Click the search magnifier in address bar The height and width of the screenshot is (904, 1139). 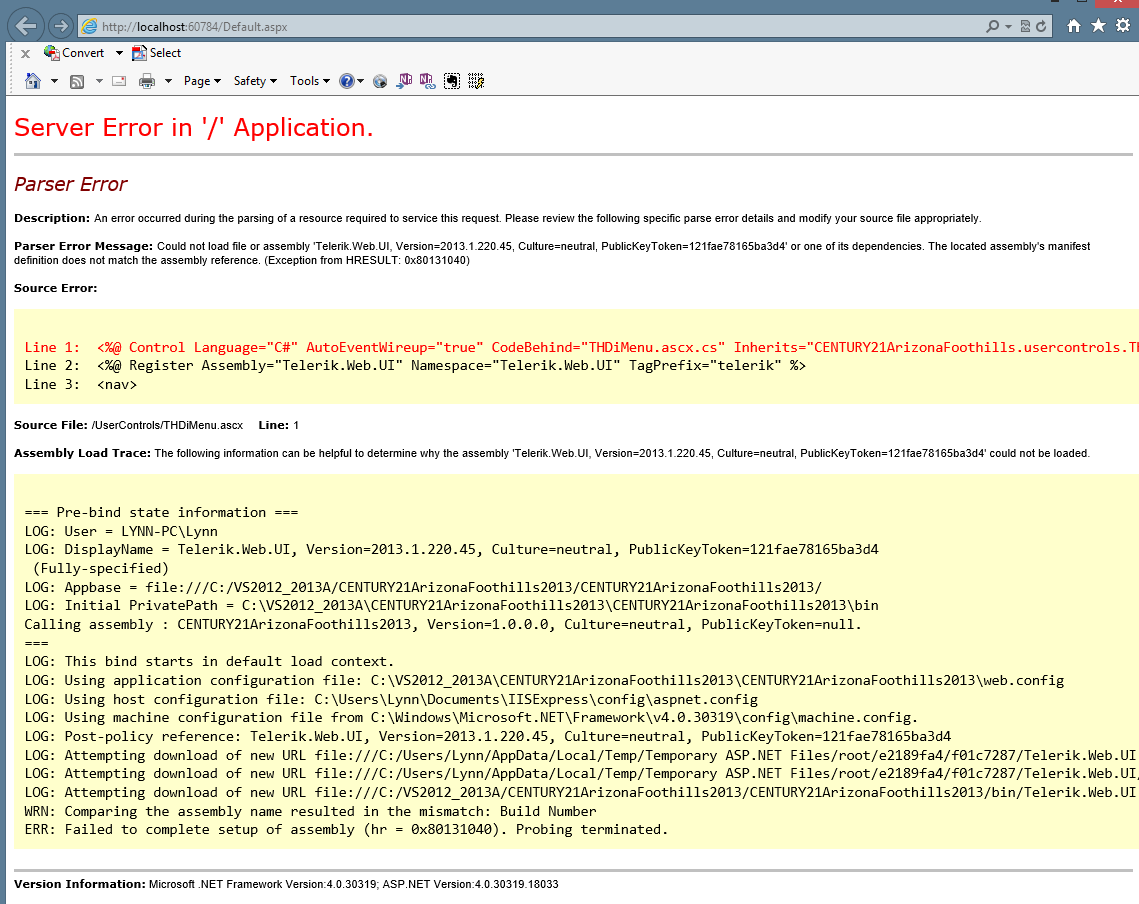click(992, 26)
